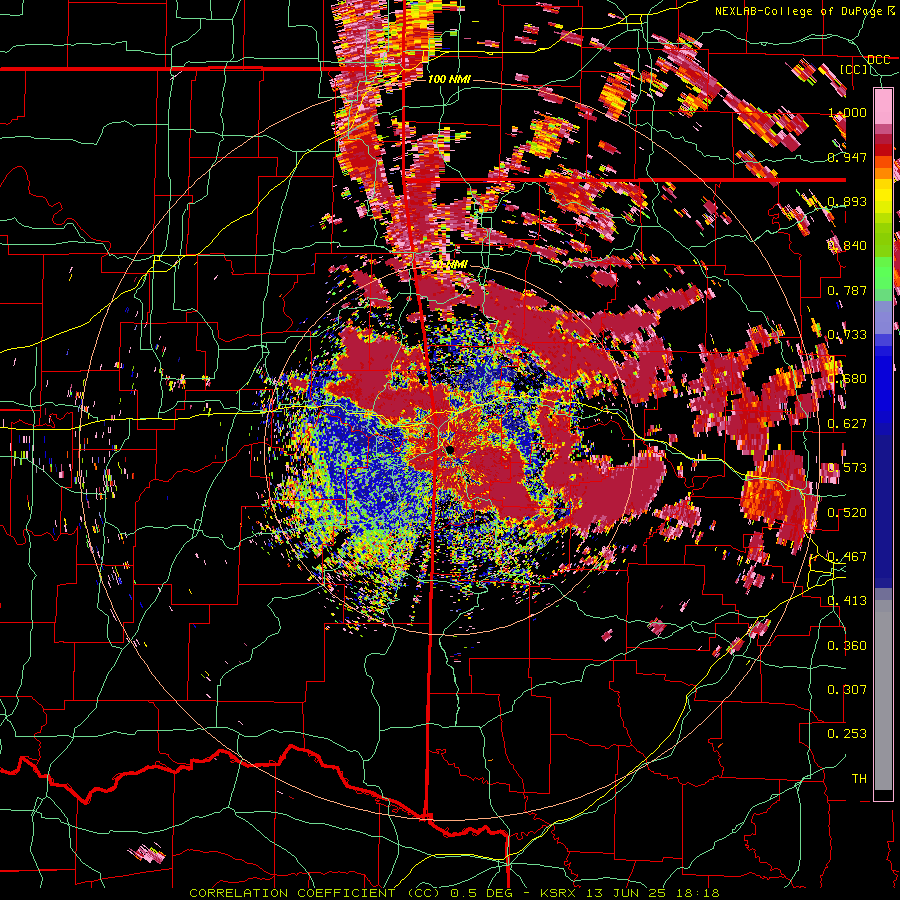Screen dimensions: 900x900
Task: Click the 100 NMI range ring label
Action: 449,79
